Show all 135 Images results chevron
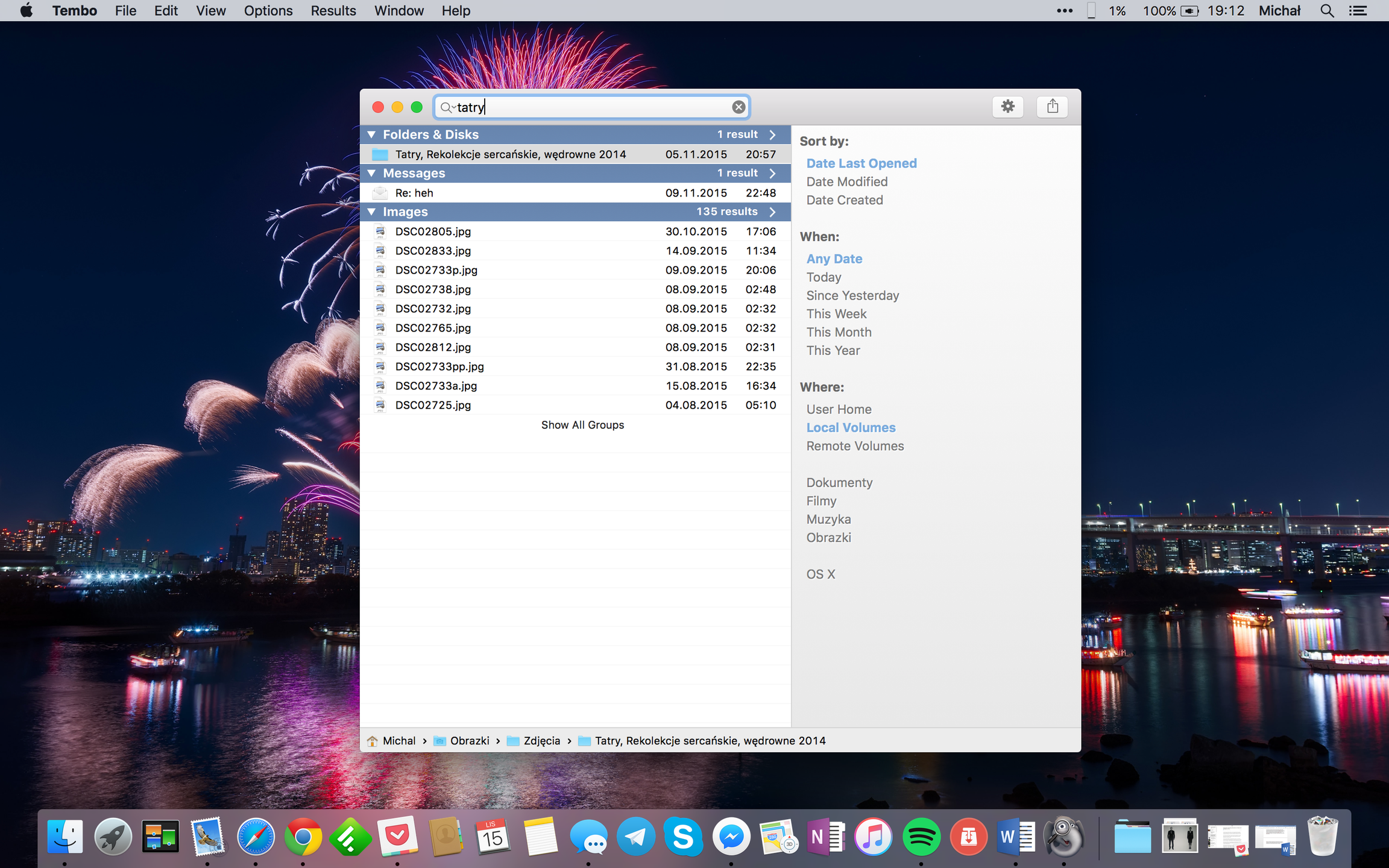Screen dimensions: 1389x868 772,212
